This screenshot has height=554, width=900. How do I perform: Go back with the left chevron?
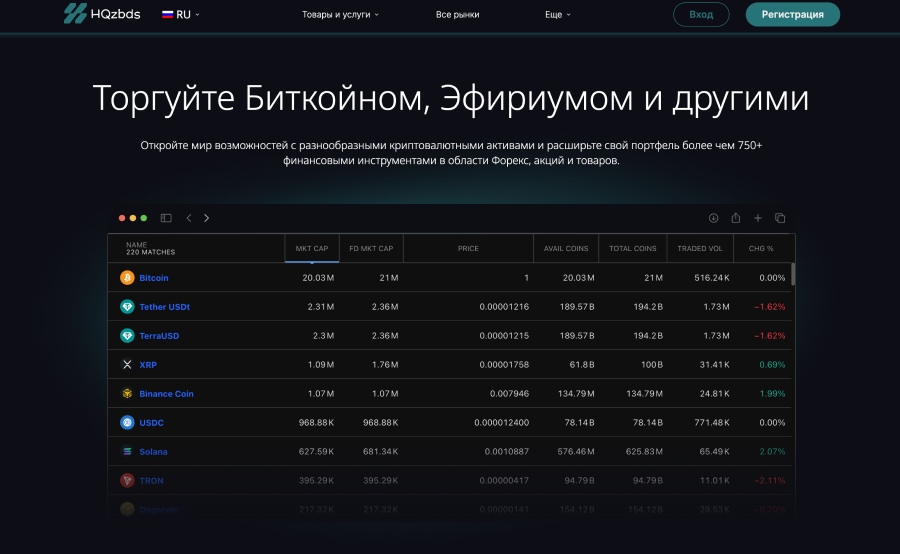click(189, 218)
